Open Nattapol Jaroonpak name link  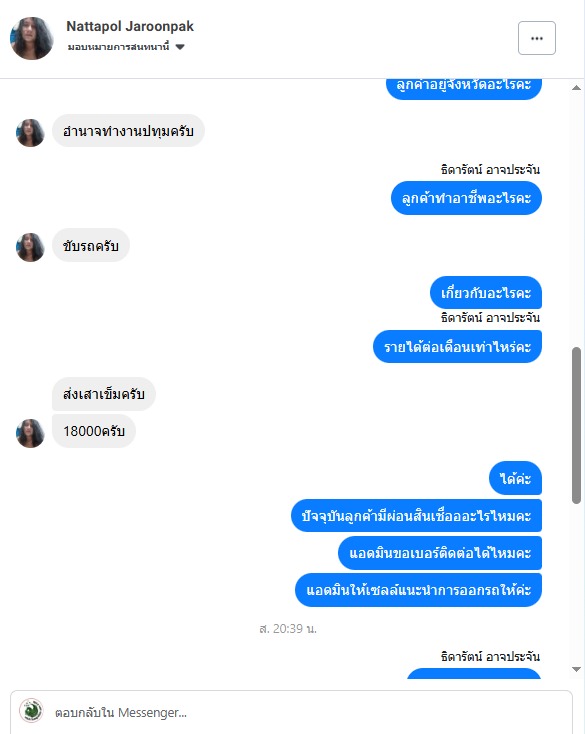tap(130, 26)
